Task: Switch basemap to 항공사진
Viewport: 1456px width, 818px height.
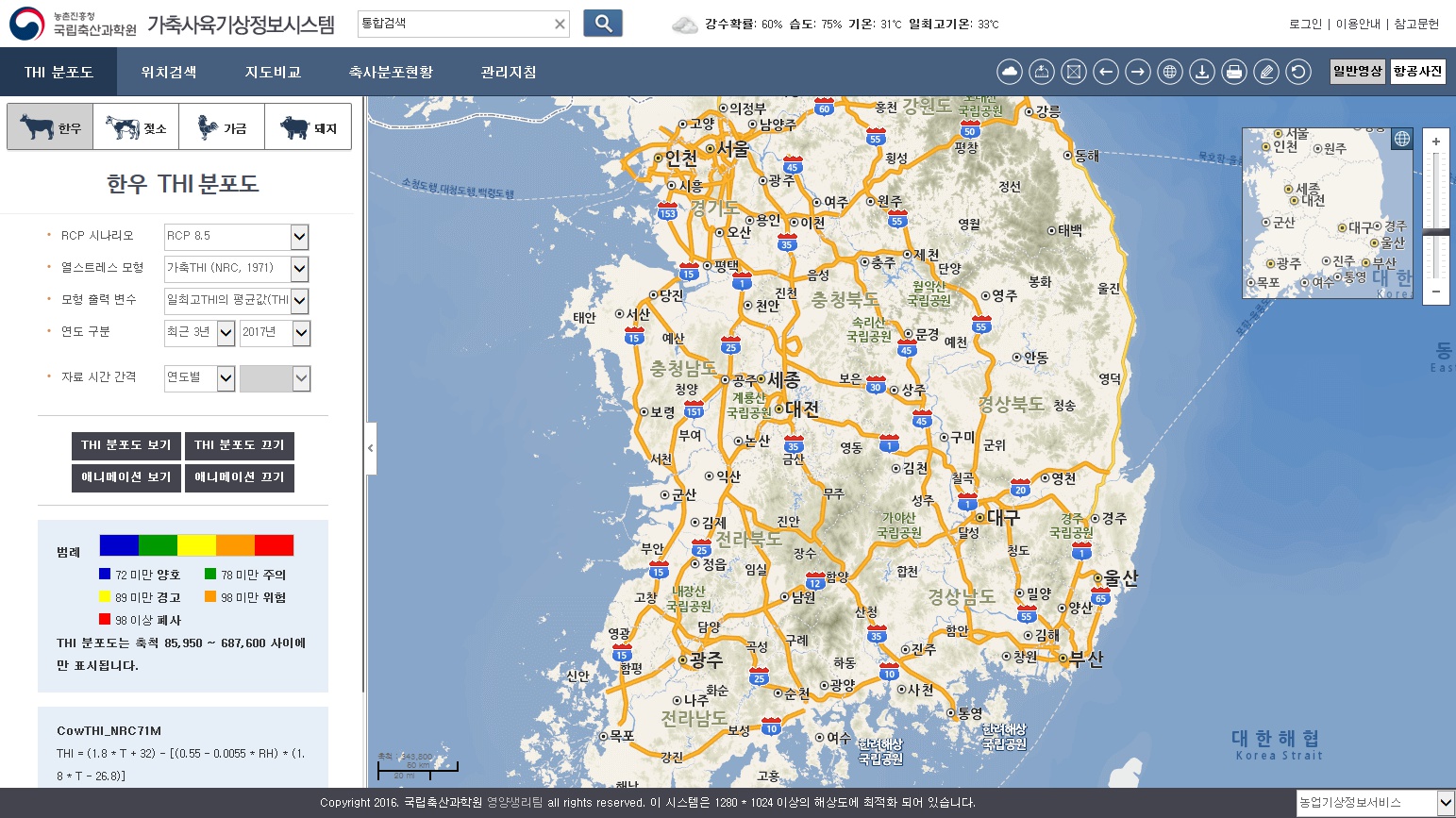Action: click(1417, 72)
